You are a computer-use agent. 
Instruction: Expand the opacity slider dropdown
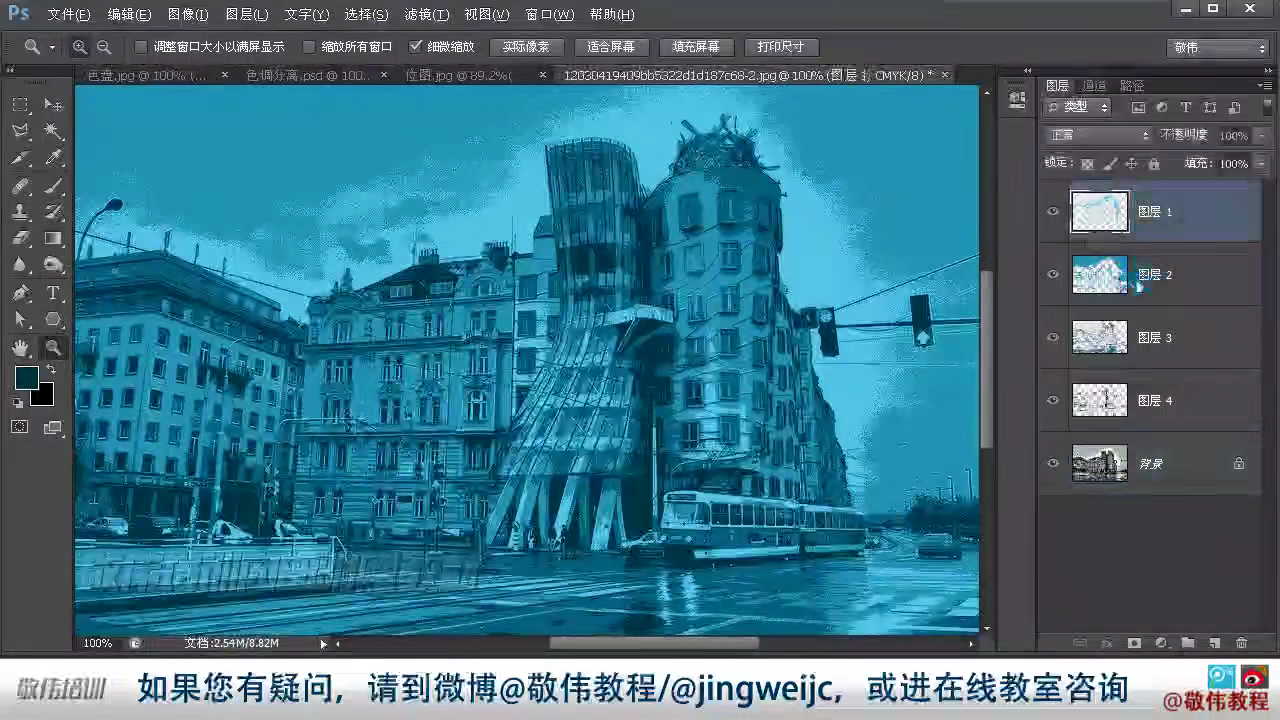(x=1260, y=135)
